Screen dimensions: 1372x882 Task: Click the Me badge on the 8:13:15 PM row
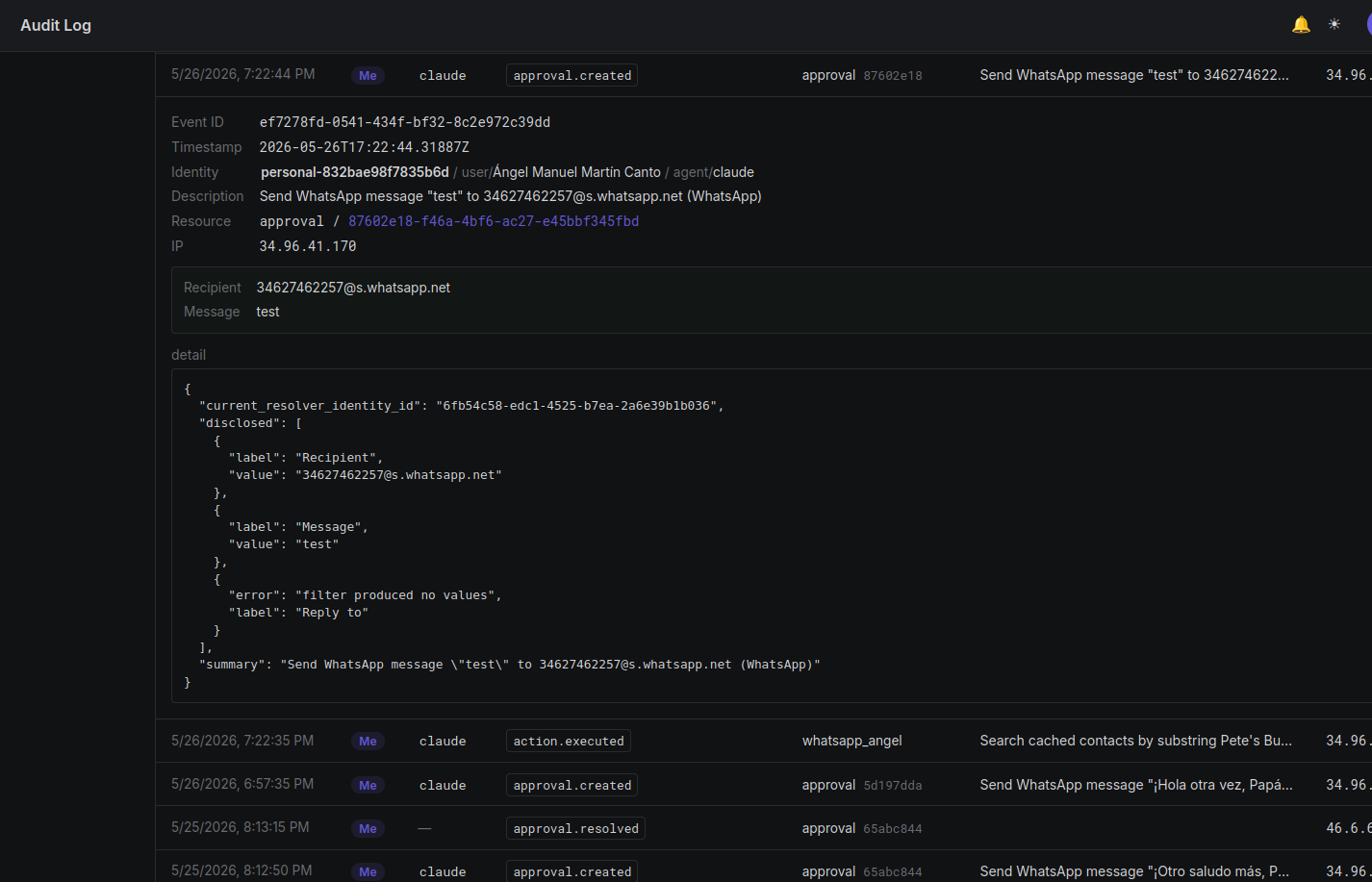tap(368, 828)
